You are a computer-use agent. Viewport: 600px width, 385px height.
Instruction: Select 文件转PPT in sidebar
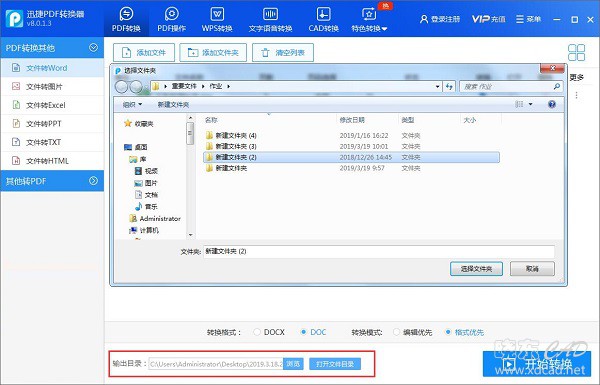[x=52, y=124]
